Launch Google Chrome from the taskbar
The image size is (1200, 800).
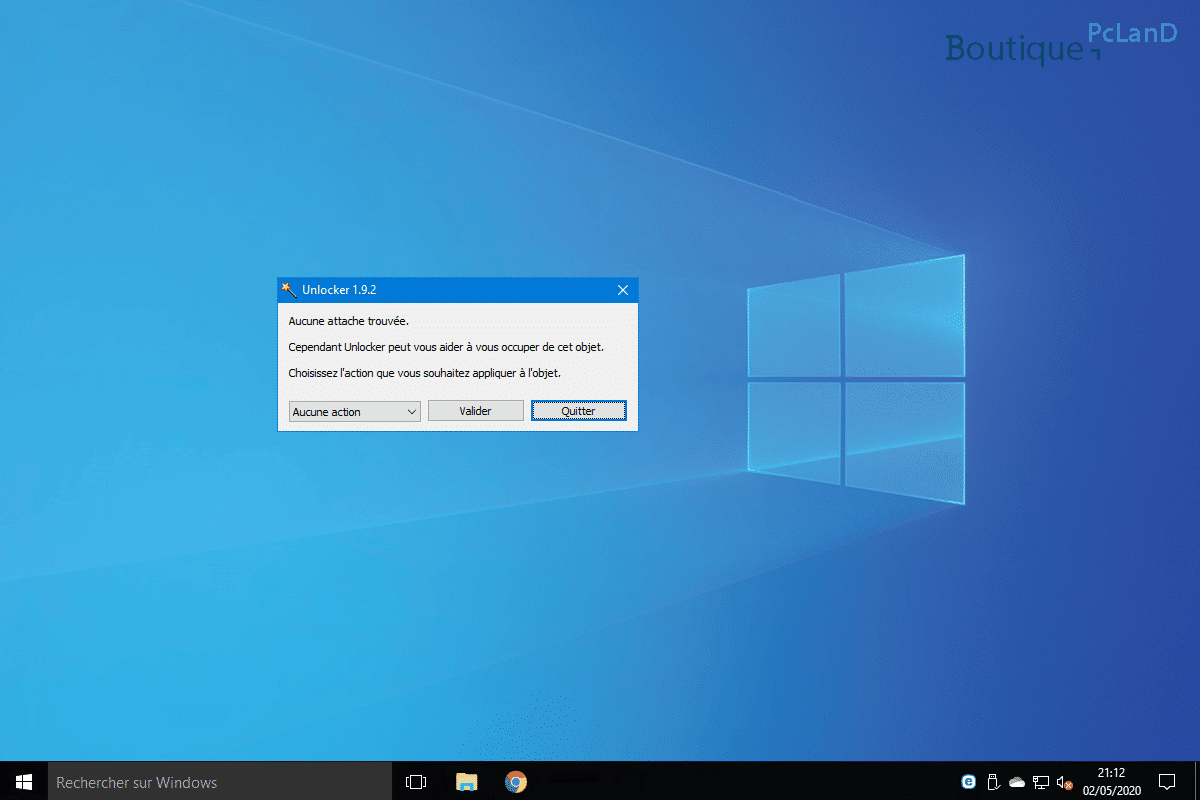click(x=515, y=782)
